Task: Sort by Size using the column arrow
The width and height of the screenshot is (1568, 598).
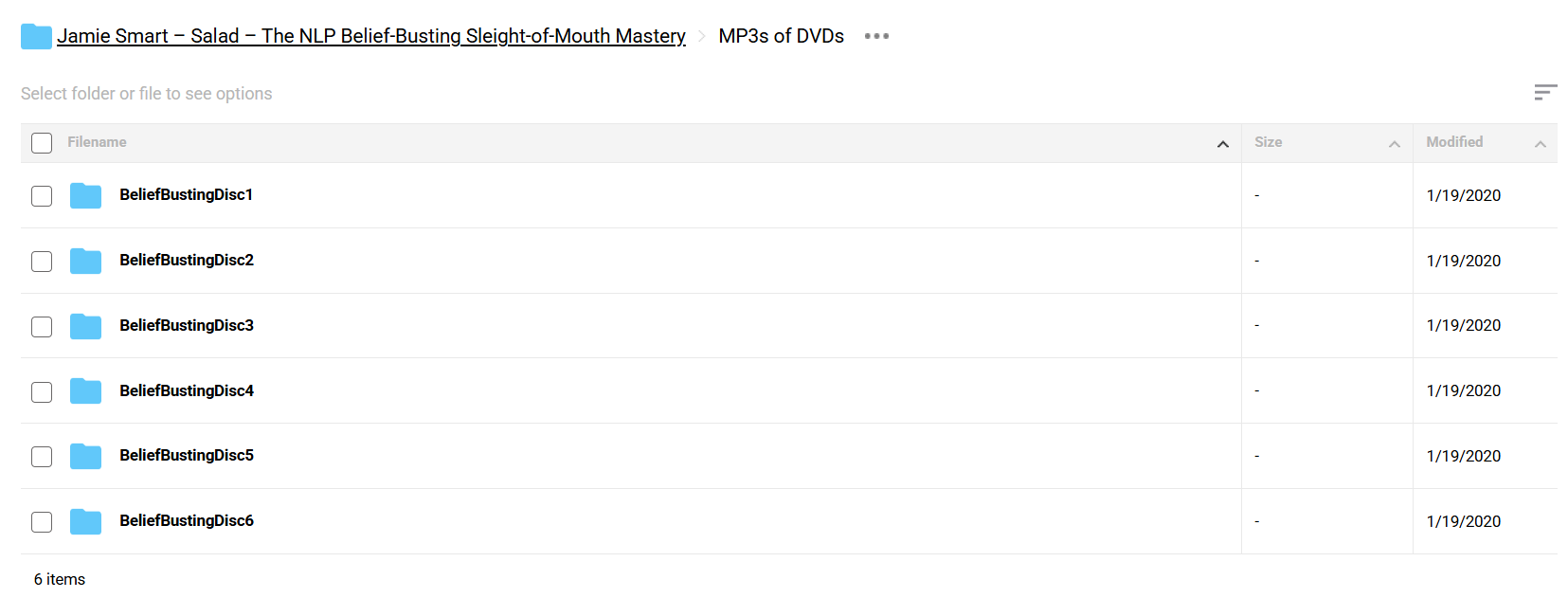Action: coord(1394,144)
